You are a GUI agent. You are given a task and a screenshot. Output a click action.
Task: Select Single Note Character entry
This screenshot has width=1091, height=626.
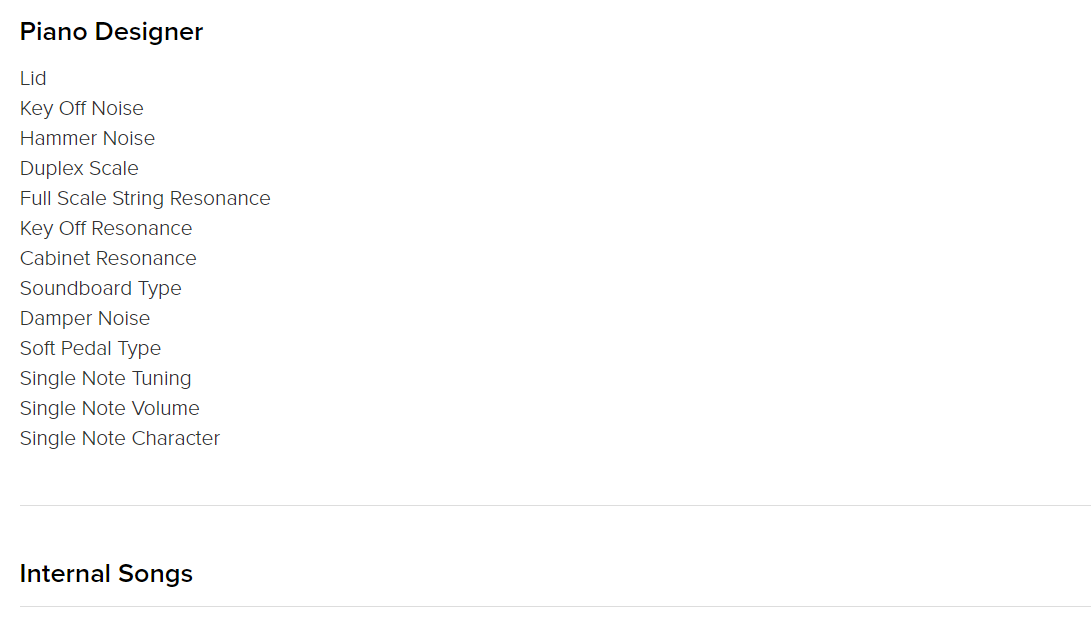coord(120,438)
